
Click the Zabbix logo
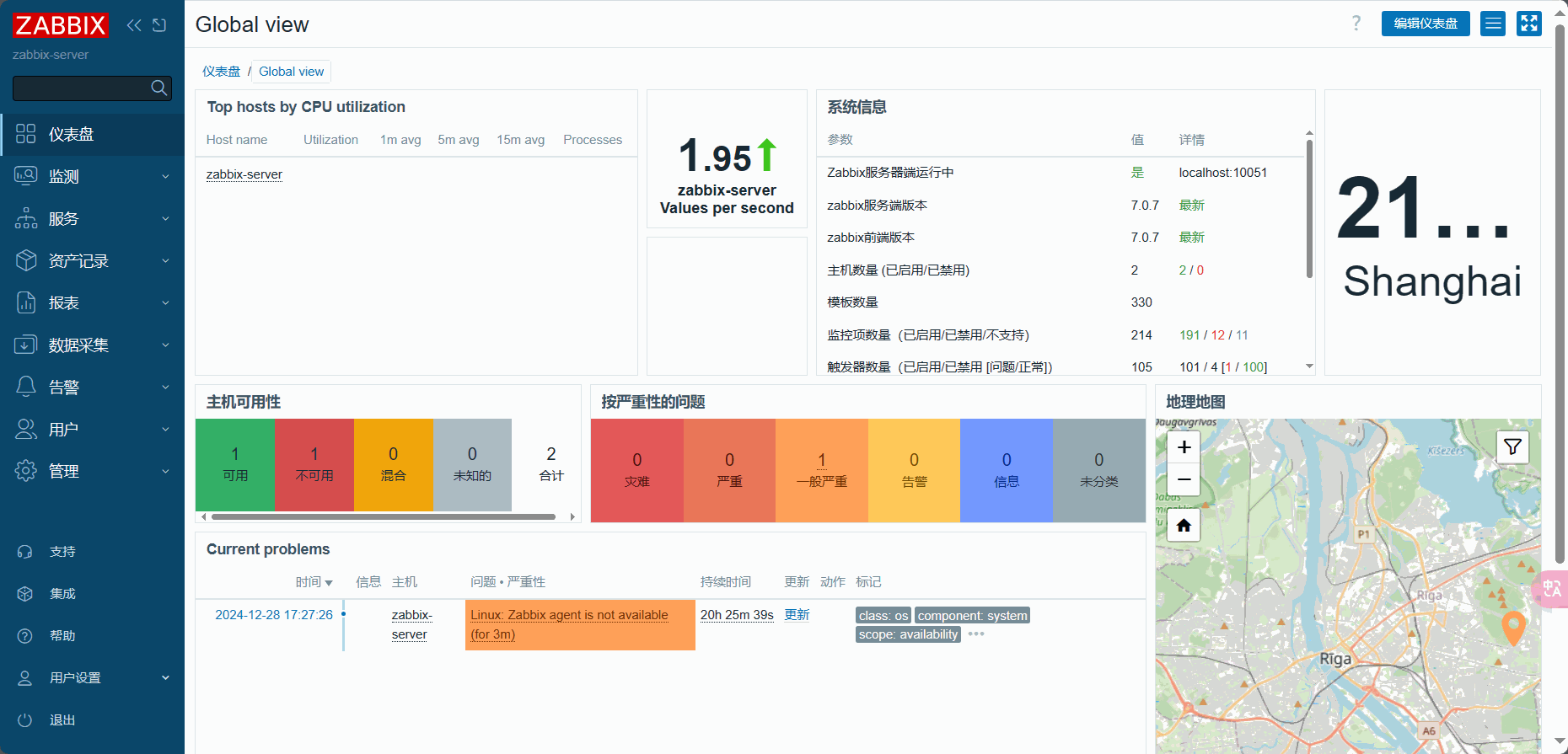pos(61,25)
